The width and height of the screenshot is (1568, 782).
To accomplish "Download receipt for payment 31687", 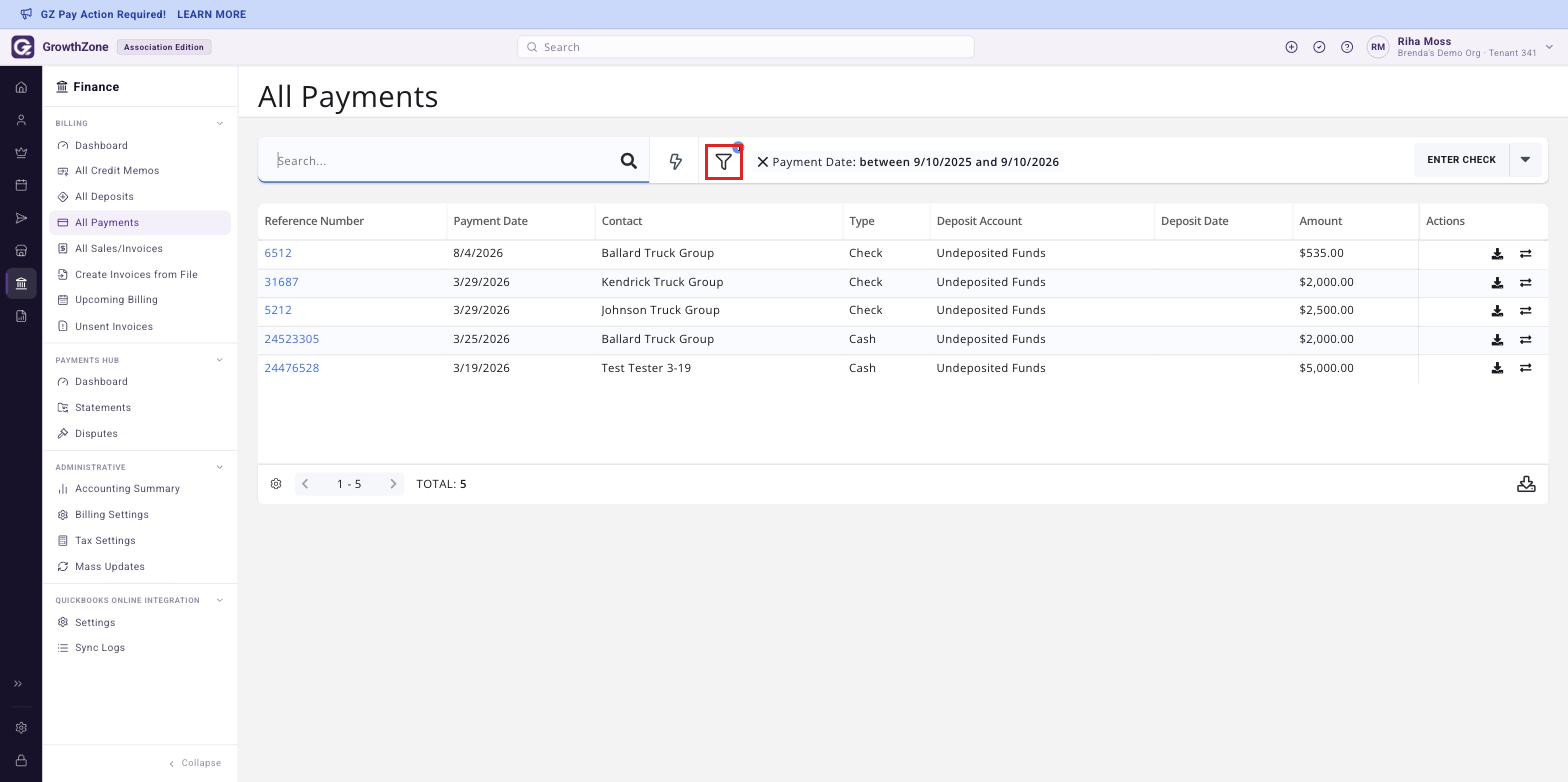I will [x=1497, y=283].
